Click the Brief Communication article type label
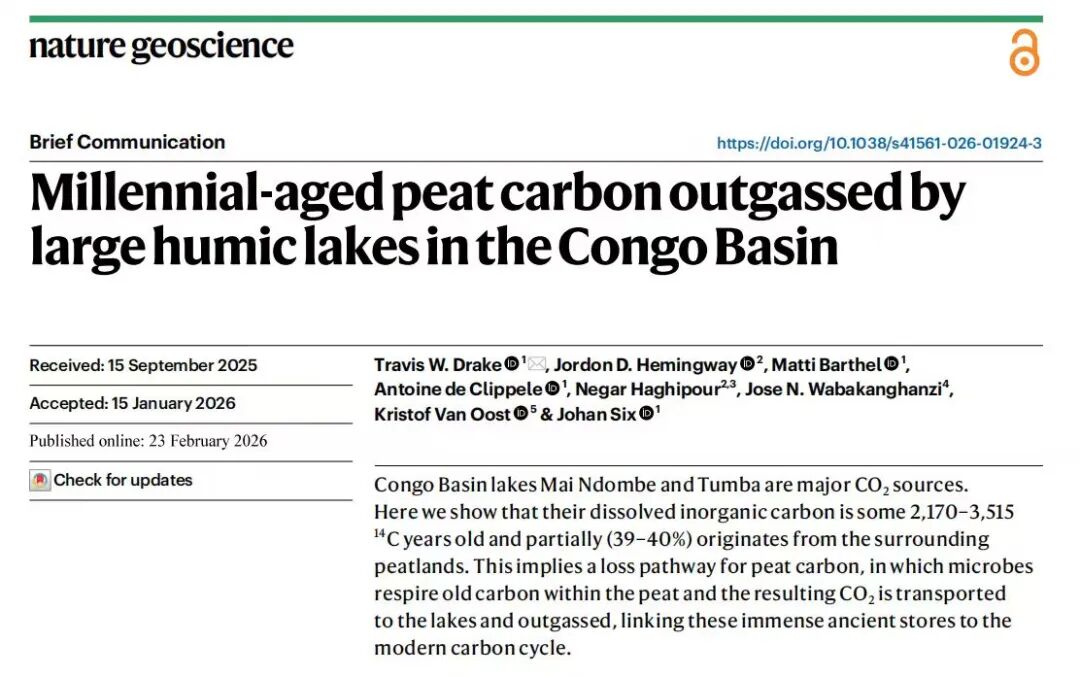The width and height of the screenshot is (1080, 677). tap(127, 142)
